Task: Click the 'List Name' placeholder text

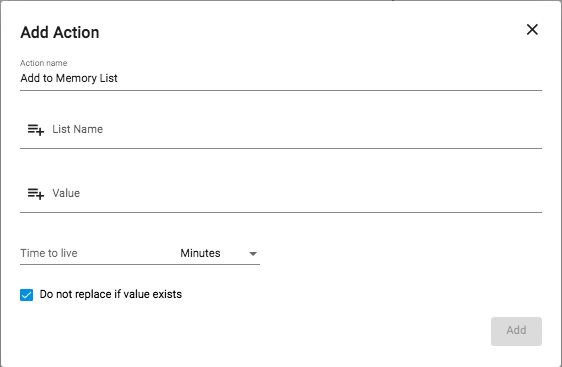Action: (x=77, y=129)
